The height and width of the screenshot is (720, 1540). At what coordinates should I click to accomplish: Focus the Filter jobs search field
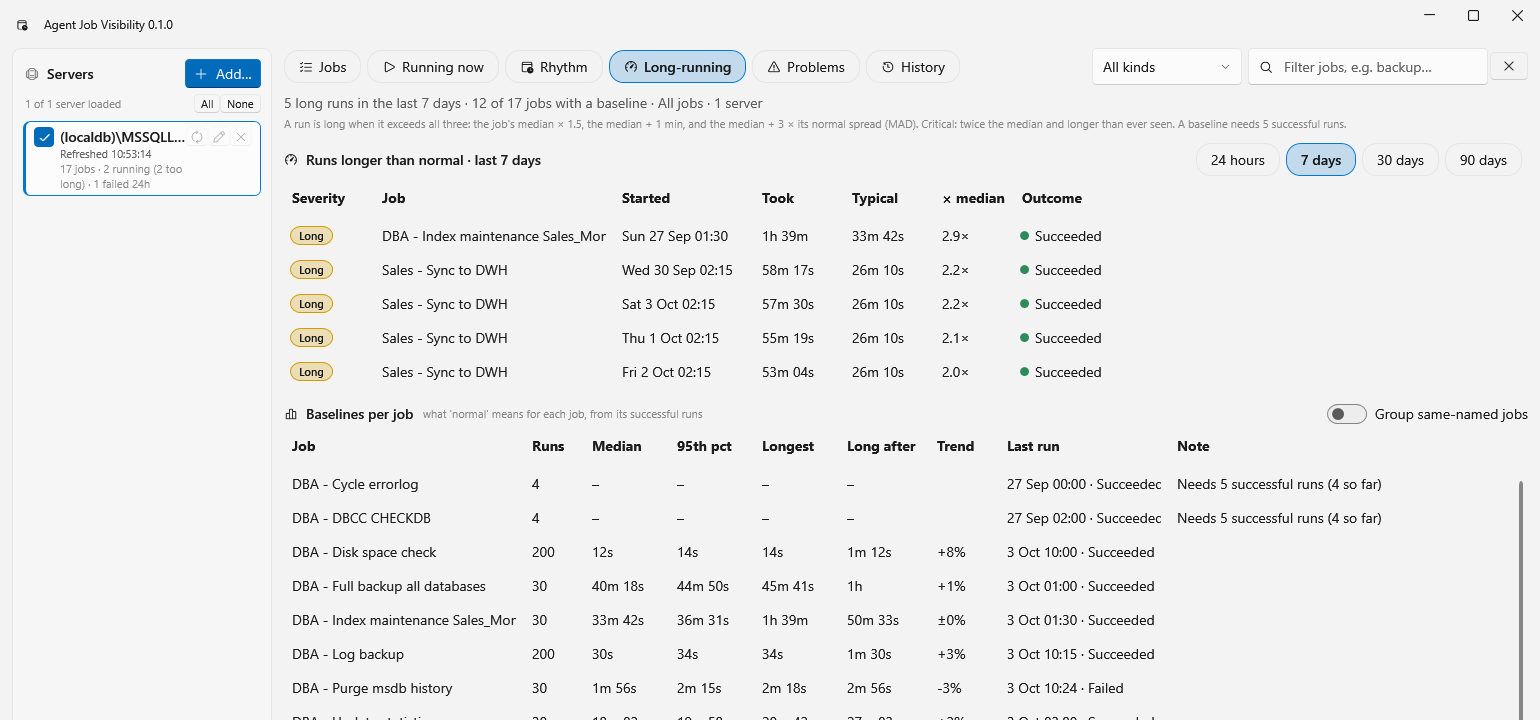(x=1368, y=67)
